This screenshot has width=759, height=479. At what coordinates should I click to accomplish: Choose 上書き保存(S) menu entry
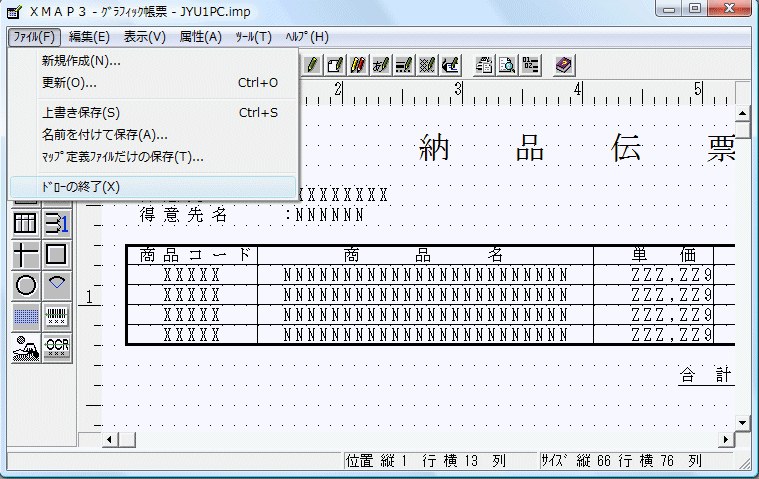pyautogui.click(x=153, y=113)
